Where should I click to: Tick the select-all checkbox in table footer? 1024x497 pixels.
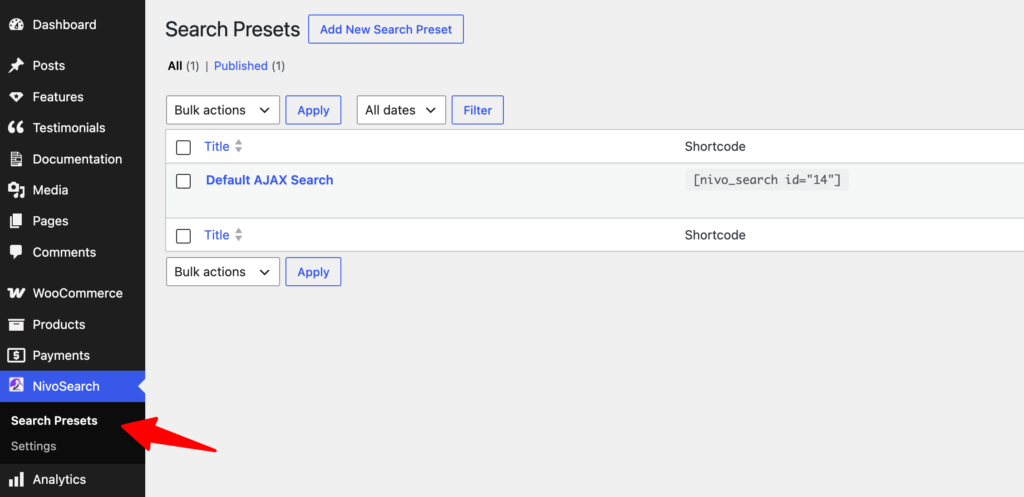184,236
